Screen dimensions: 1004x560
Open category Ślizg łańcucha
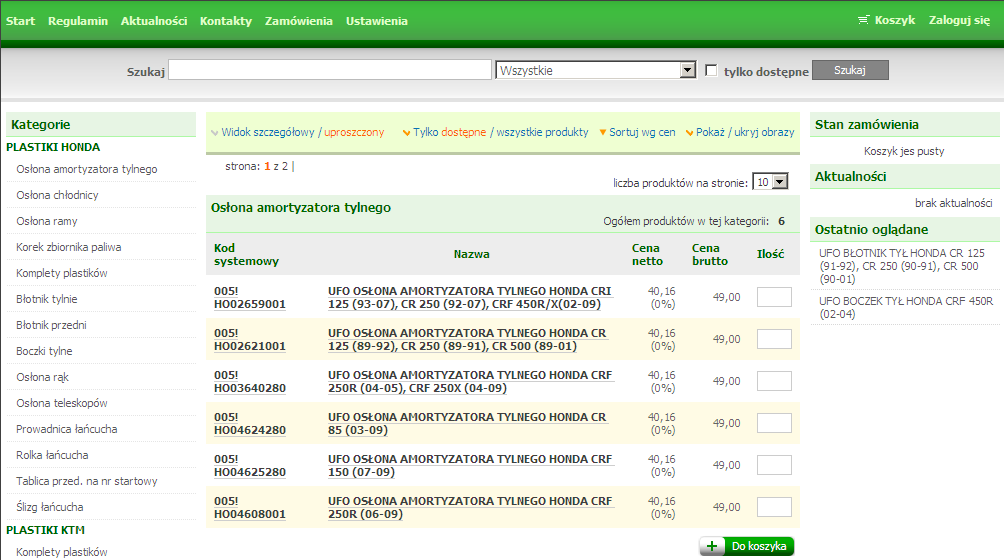pos(49,507)
